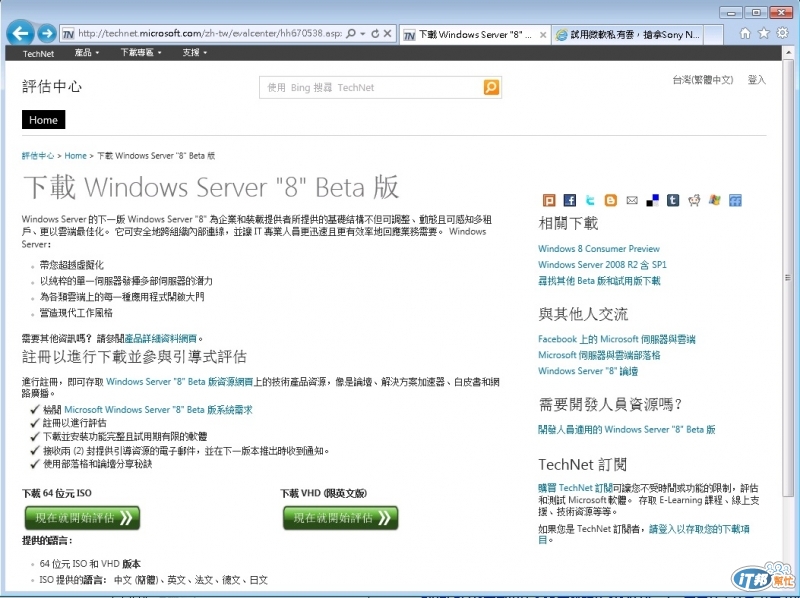Click green start button under 下載 VHD
The width and height of the screenshot is (800, 598).
[340, 518]
